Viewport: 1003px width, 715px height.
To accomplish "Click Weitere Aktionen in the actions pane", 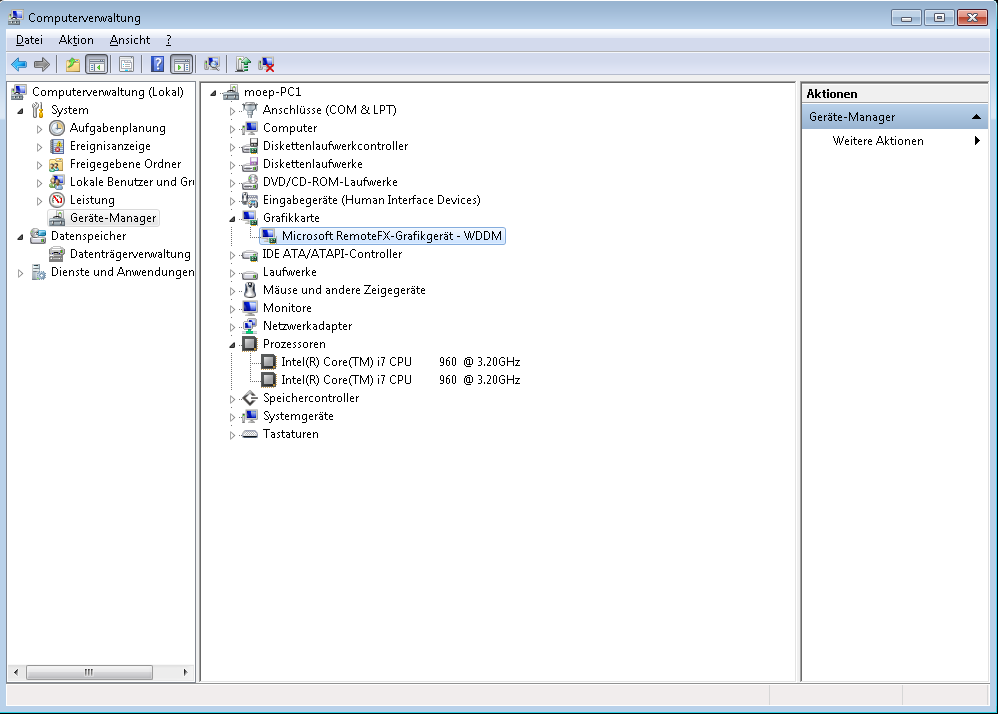I will pyautogui.click(x=878, y=141).
